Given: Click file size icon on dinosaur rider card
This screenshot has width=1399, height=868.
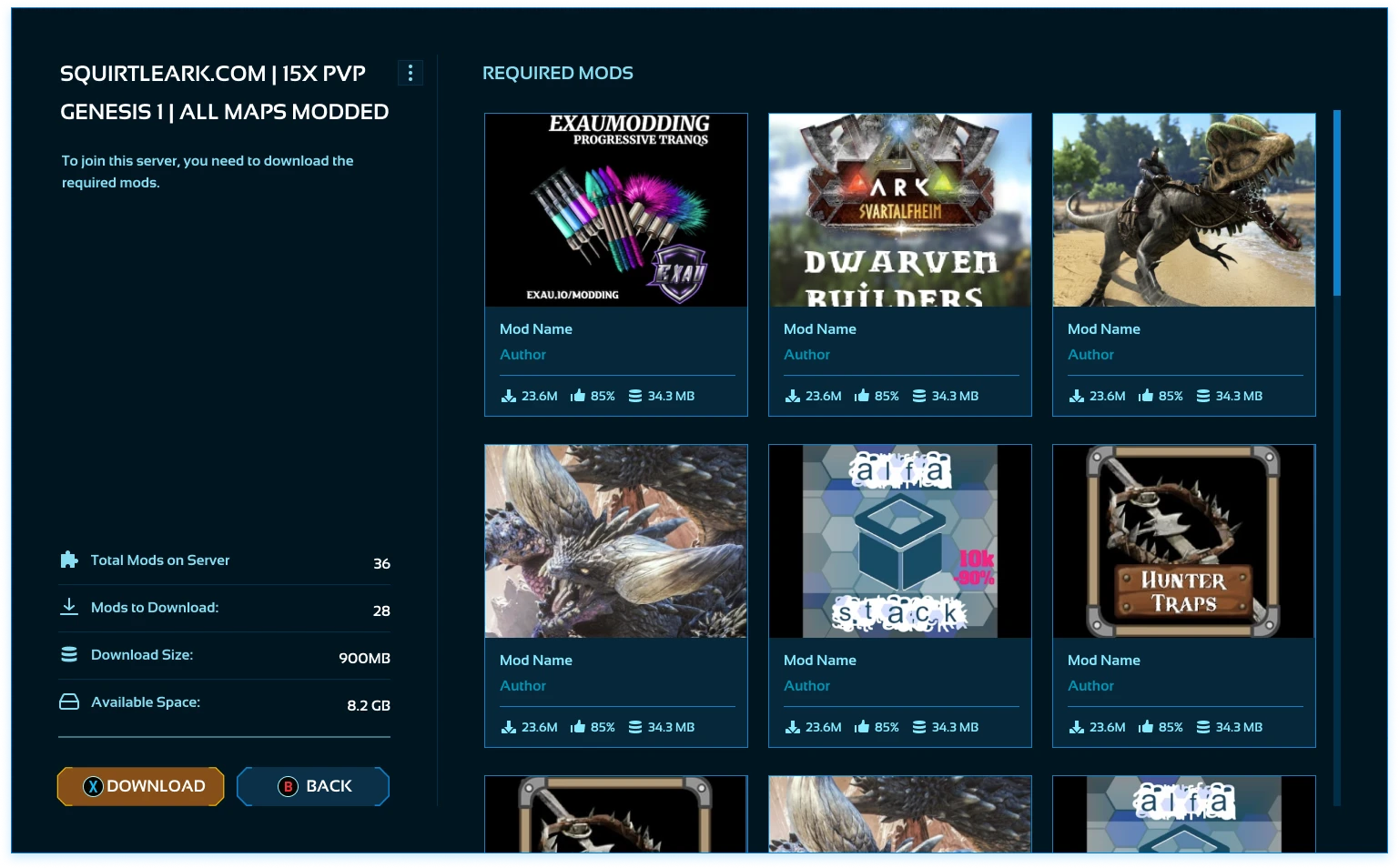Looking at the screenshot, I should coord(1203,396).
